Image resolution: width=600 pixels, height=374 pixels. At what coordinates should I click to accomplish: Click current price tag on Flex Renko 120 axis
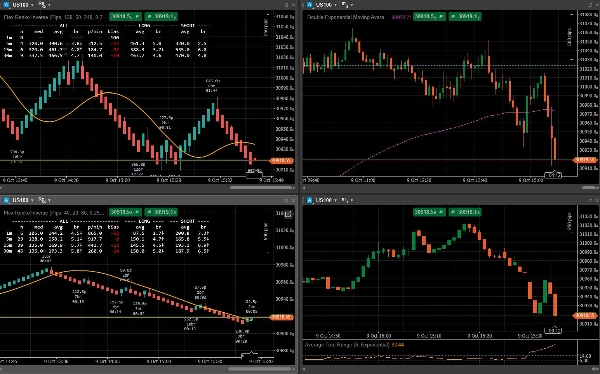click(x=282, y=161)
